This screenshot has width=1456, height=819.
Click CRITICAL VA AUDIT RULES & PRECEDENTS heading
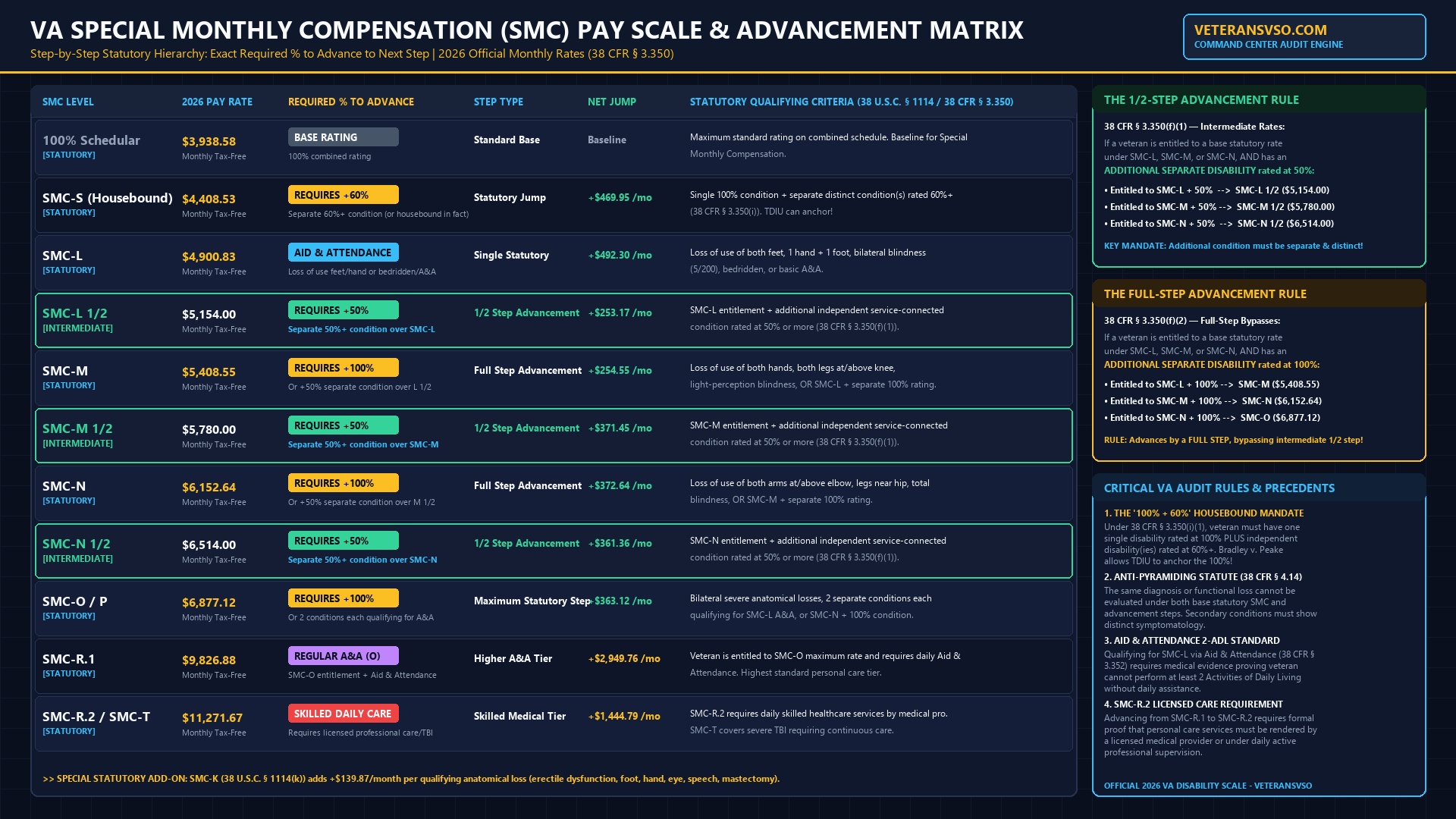(1219, 488)
